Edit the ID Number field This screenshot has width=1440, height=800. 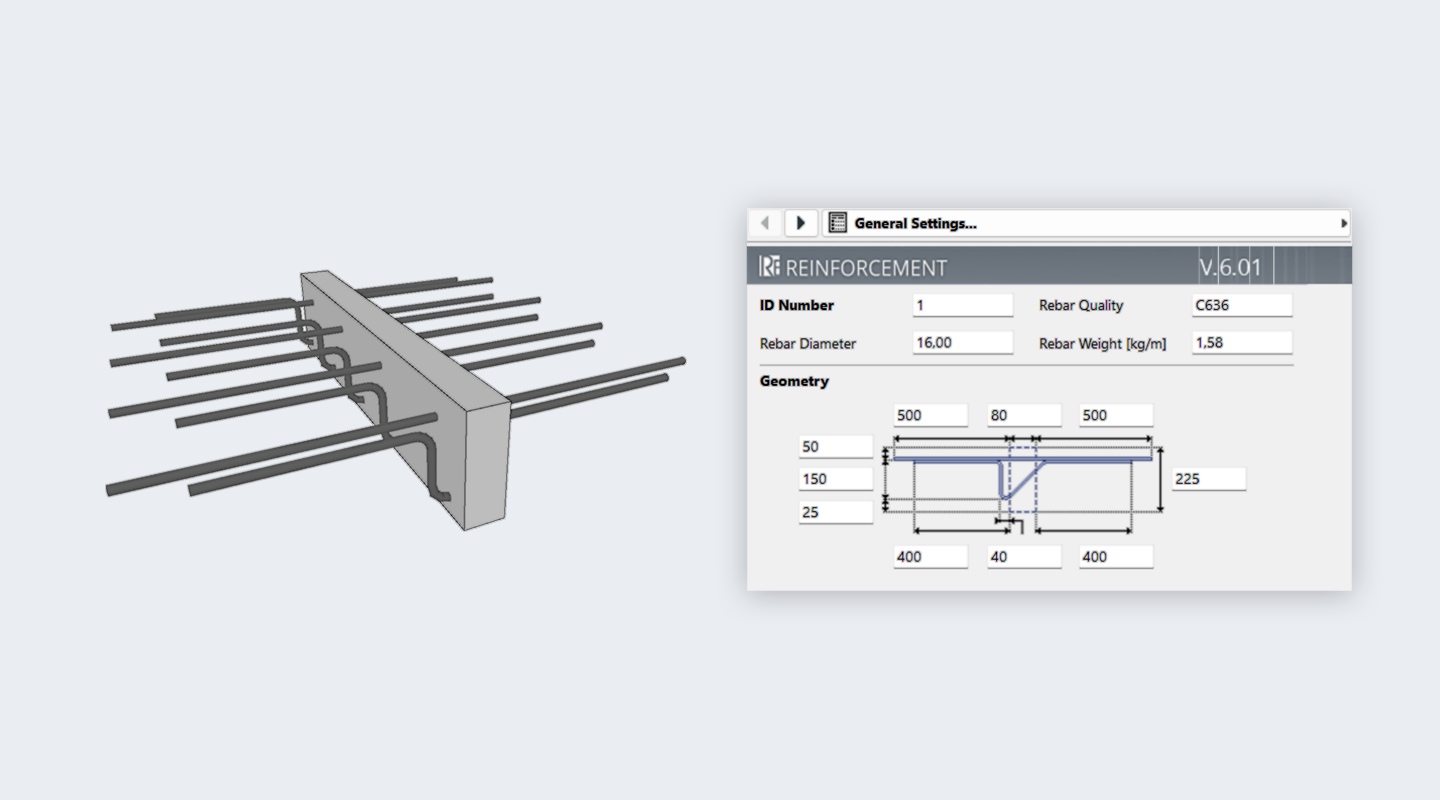point(962,305)
